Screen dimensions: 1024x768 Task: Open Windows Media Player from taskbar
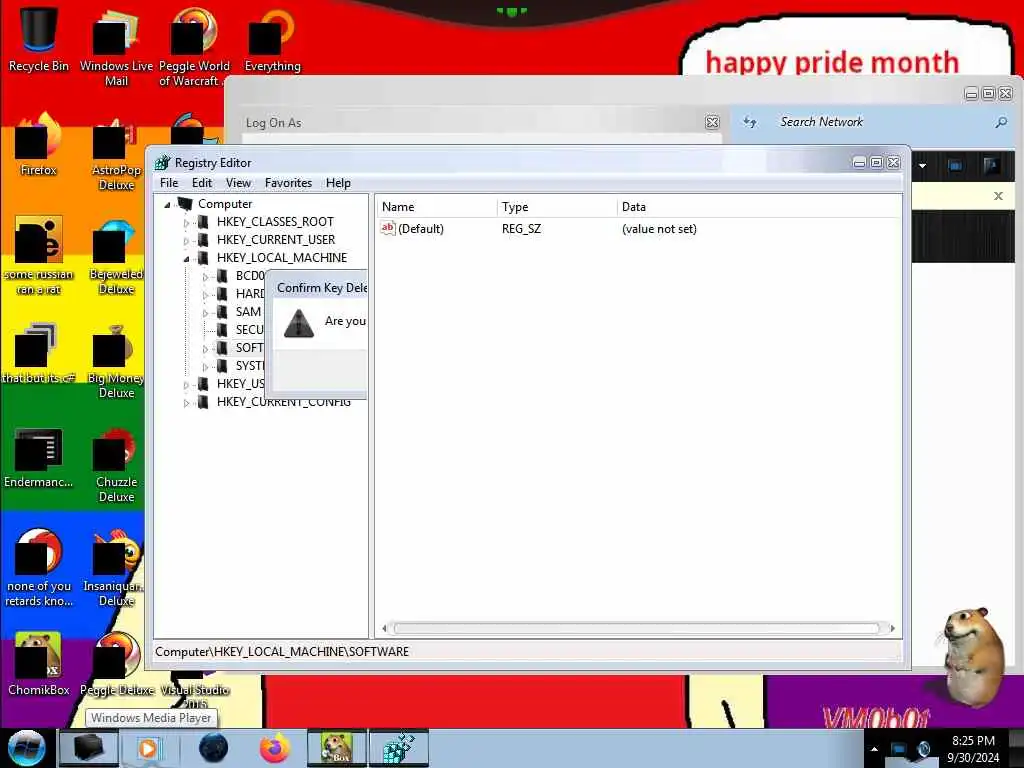[148, 748]
